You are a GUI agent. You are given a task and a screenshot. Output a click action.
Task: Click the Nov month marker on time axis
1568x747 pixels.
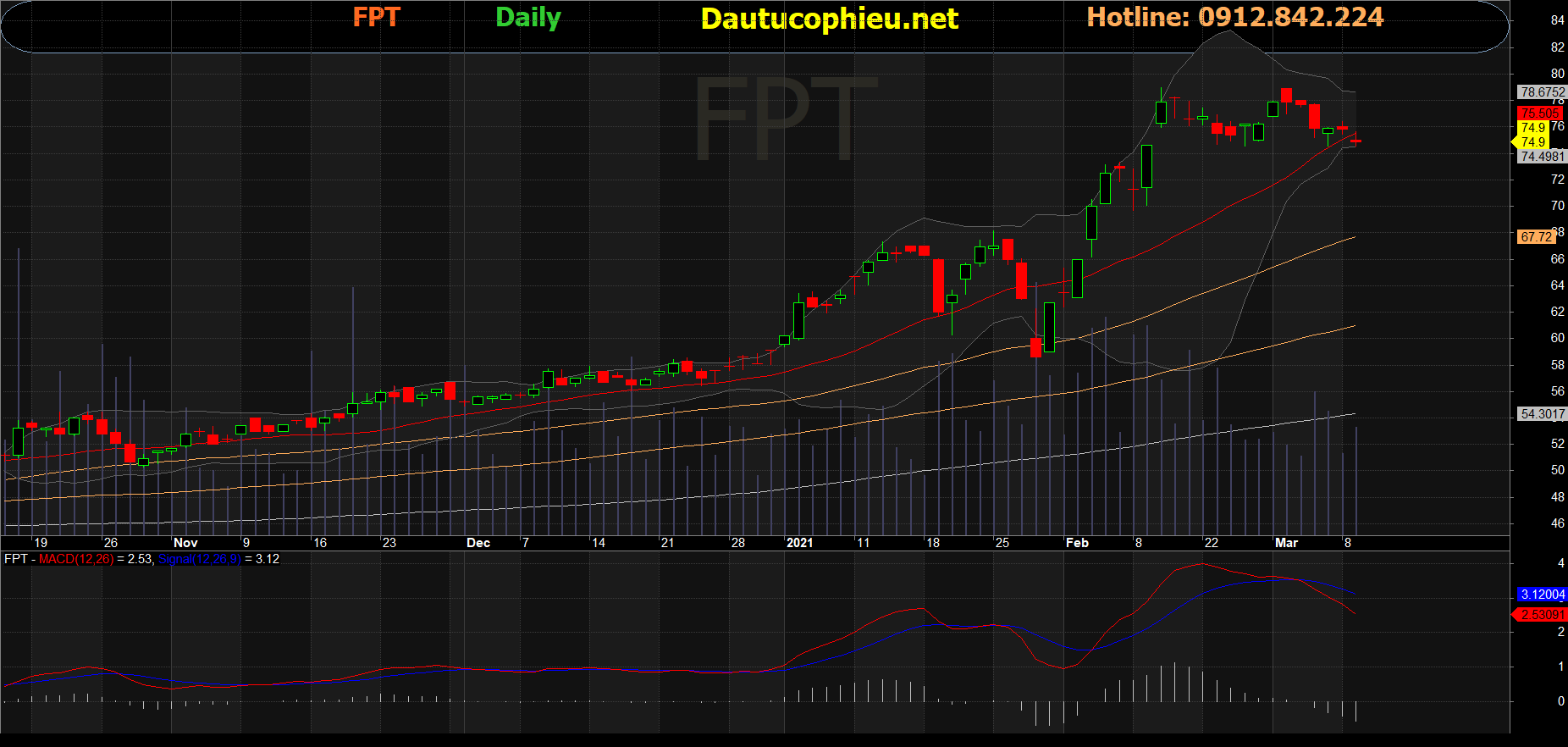pos(185,543)
